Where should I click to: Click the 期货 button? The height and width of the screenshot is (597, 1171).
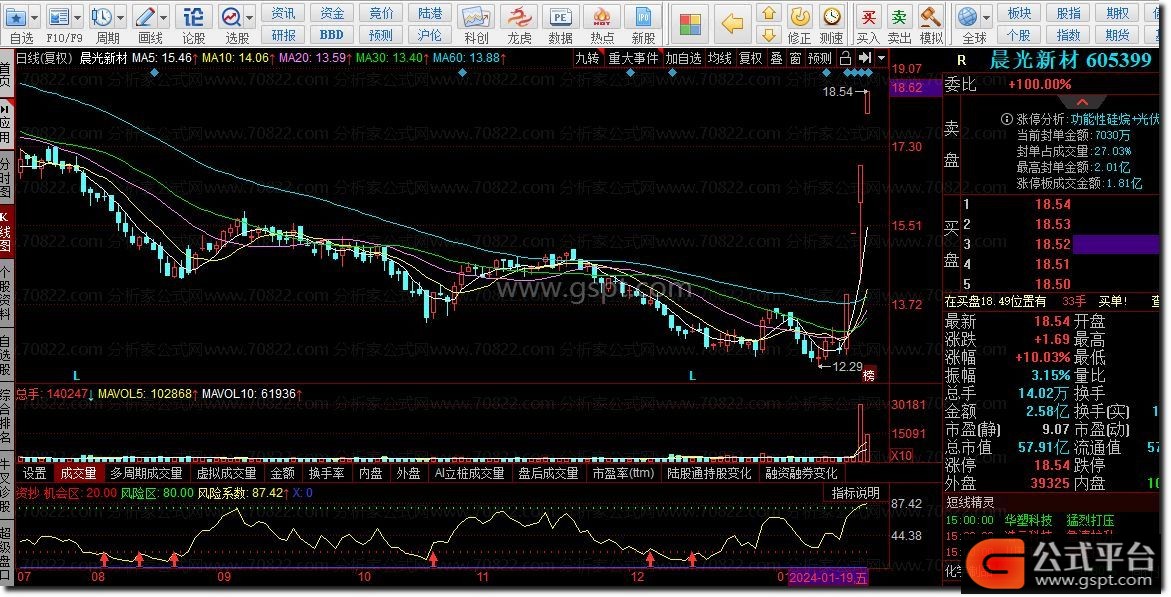(1118, 34)
